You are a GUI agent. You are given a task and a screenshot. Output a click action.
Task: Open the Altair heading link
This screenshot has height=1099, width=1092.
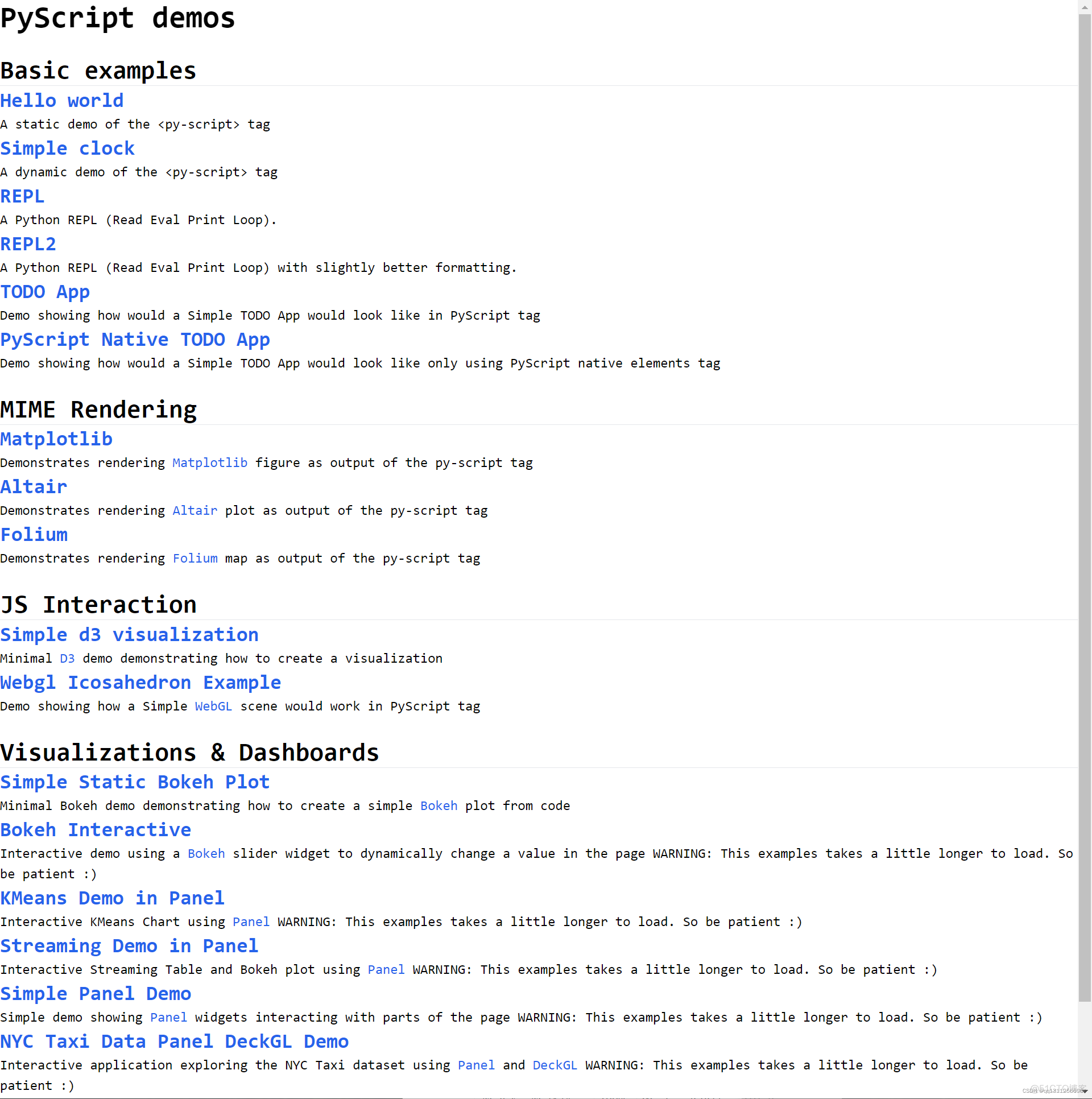pyautogui.click(x=34, y=487)
